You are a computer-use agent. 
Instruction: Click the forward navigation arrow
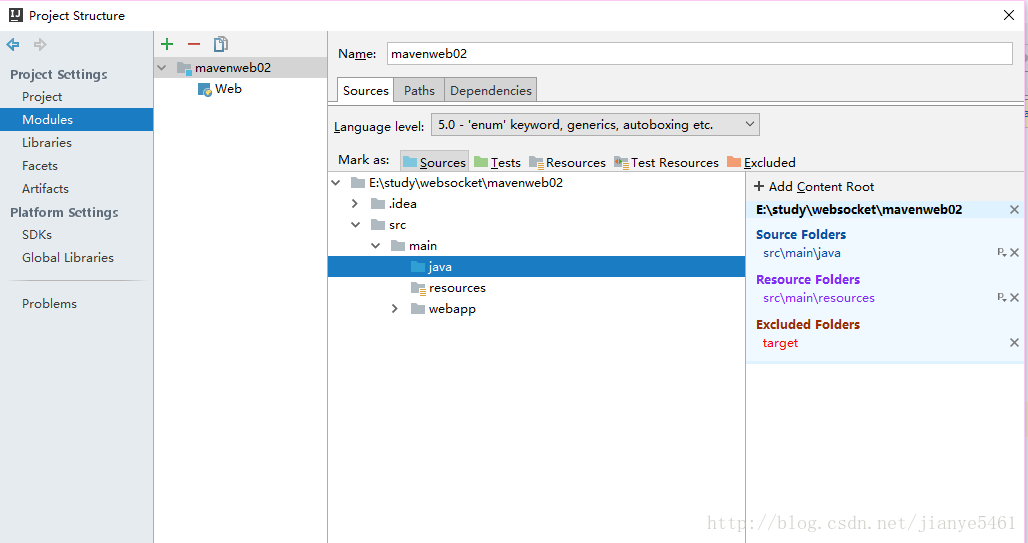click(x=40, y=45)
